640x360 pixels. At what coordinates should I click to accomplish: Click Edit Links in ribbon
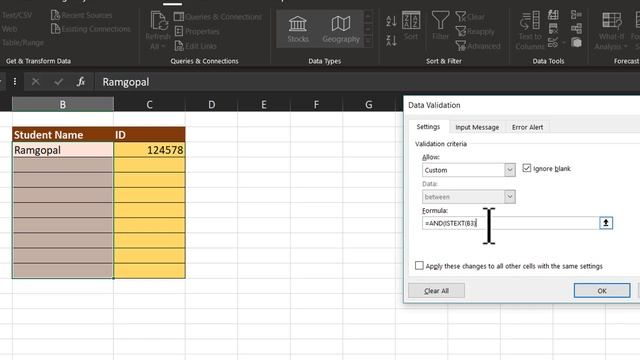196,46
